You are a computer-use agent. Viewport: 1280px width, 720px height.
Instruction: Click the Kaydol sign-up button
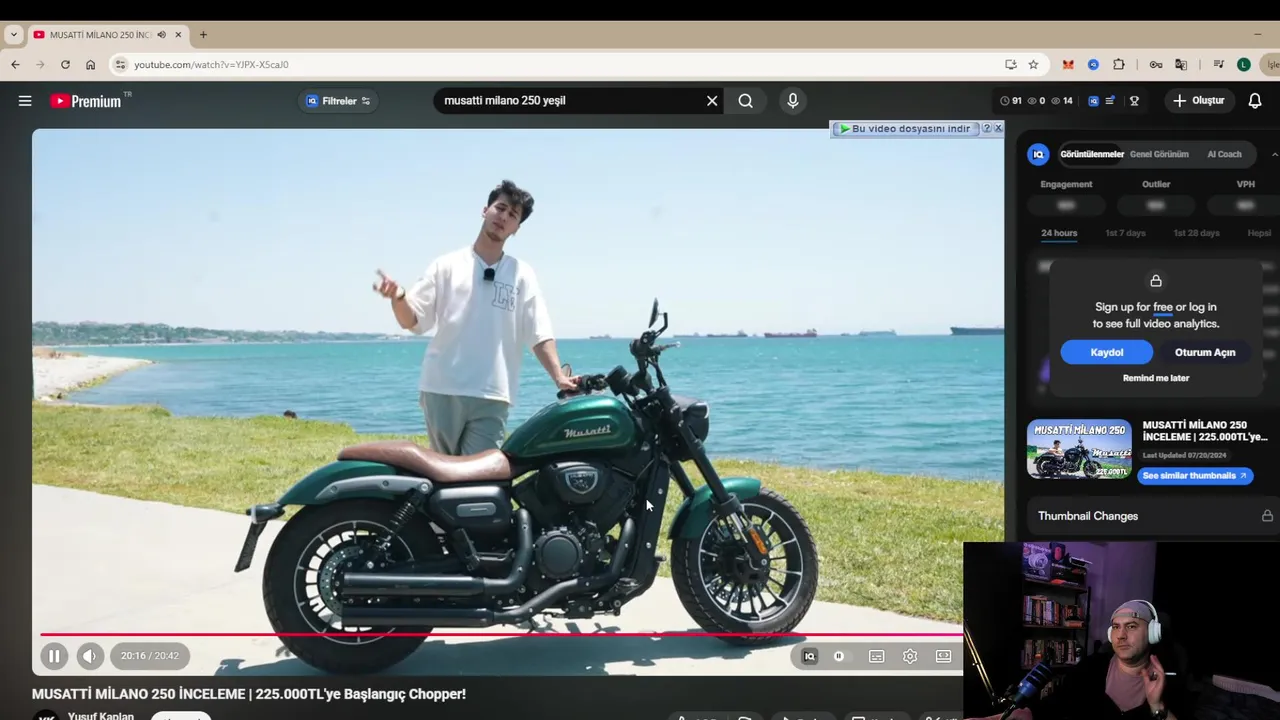click(1107, 352)
